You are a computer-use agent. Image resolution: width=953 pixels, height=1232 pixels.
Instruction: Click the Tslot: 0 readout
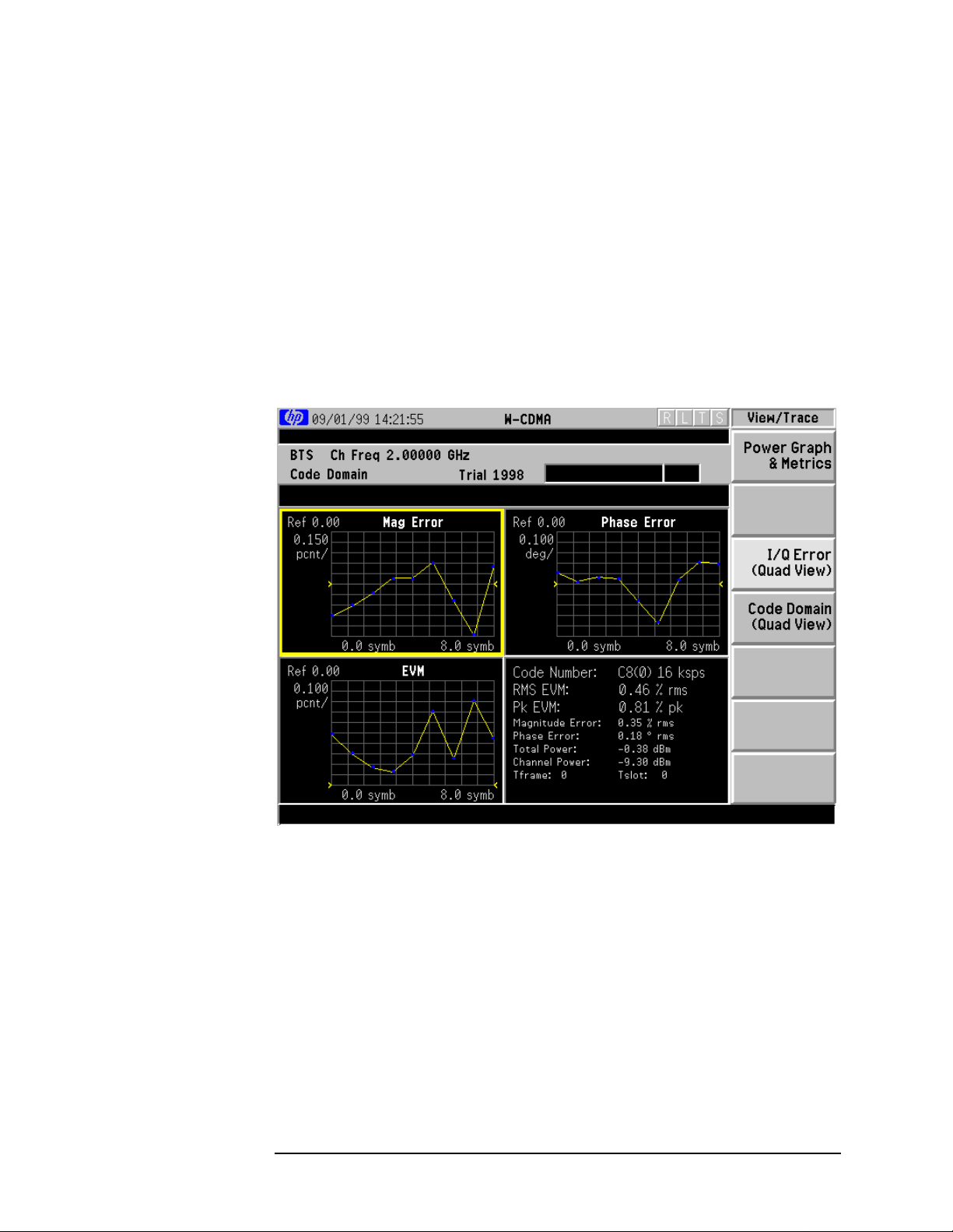point(643,775)
